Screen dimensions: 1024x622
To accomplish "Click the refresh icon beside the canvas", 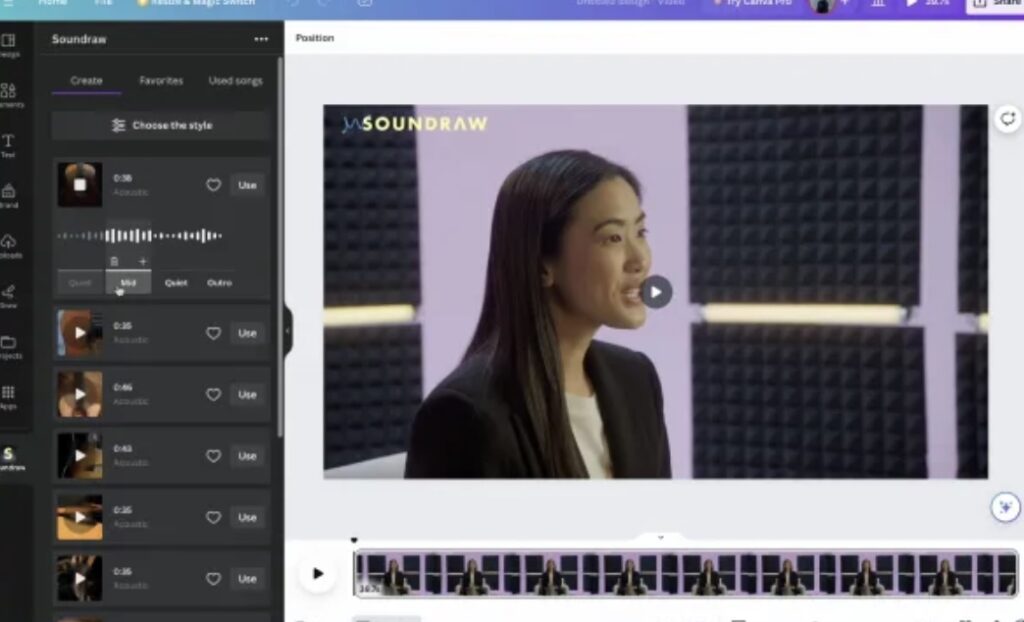I will pos(1007,119).
